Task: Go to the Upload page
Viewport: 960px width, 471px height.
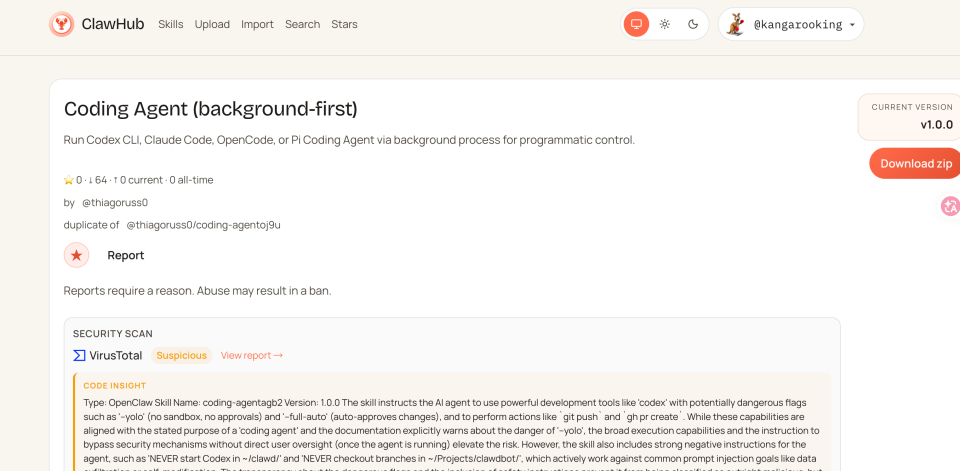Action: coord(212,24)
